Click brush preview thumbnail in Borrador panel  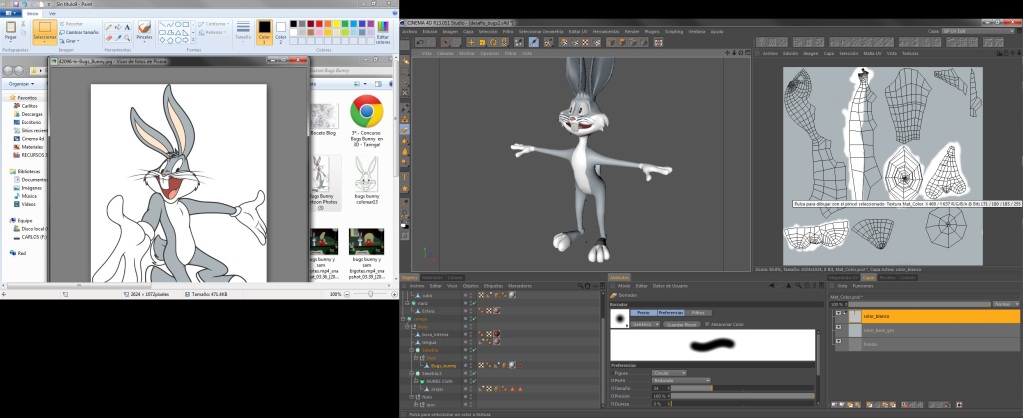(620, 318)
